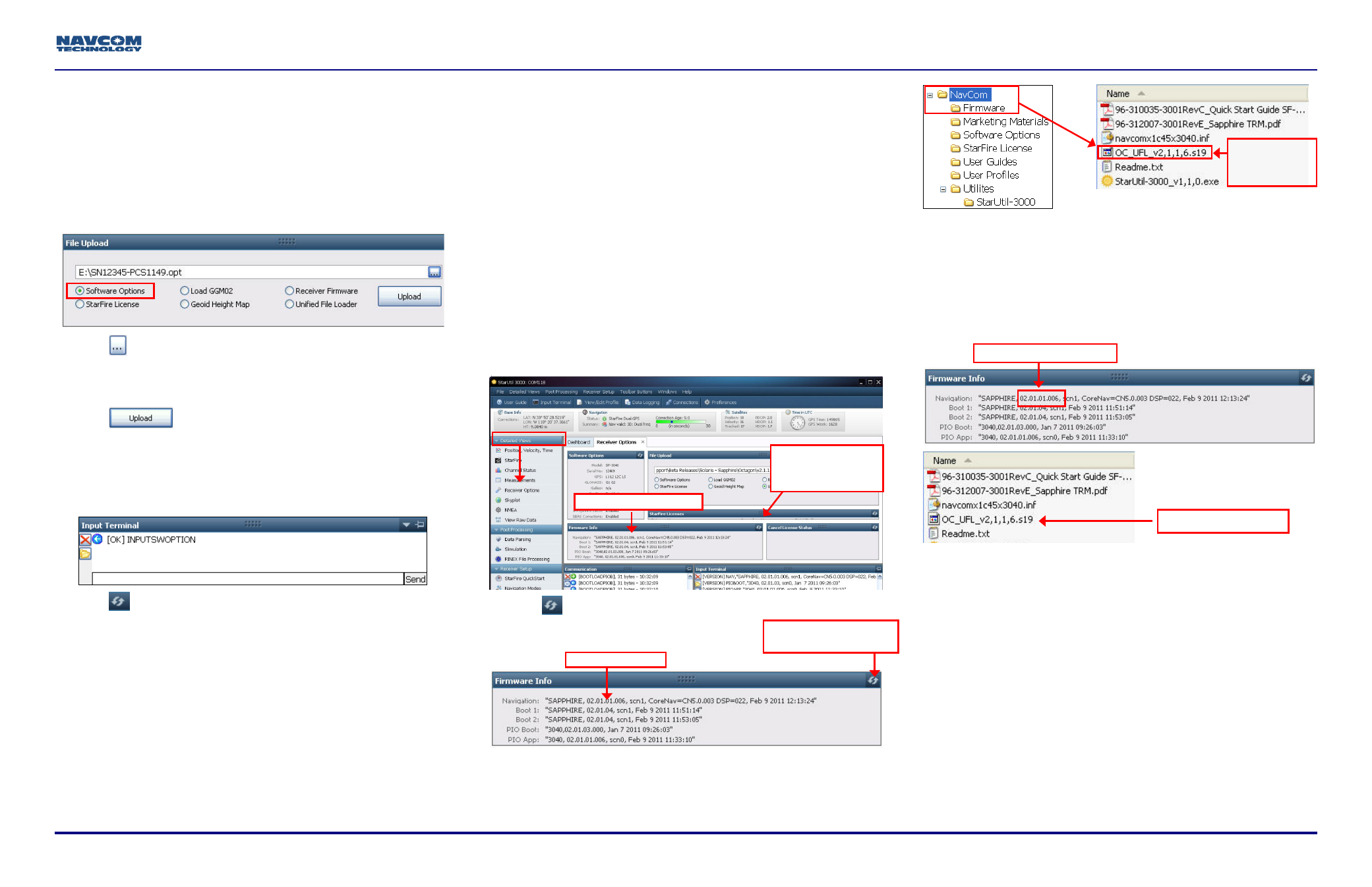Refresh the large bottom Firmware Info panel
The image size is (1372, 887).
(x=873, y=681)
